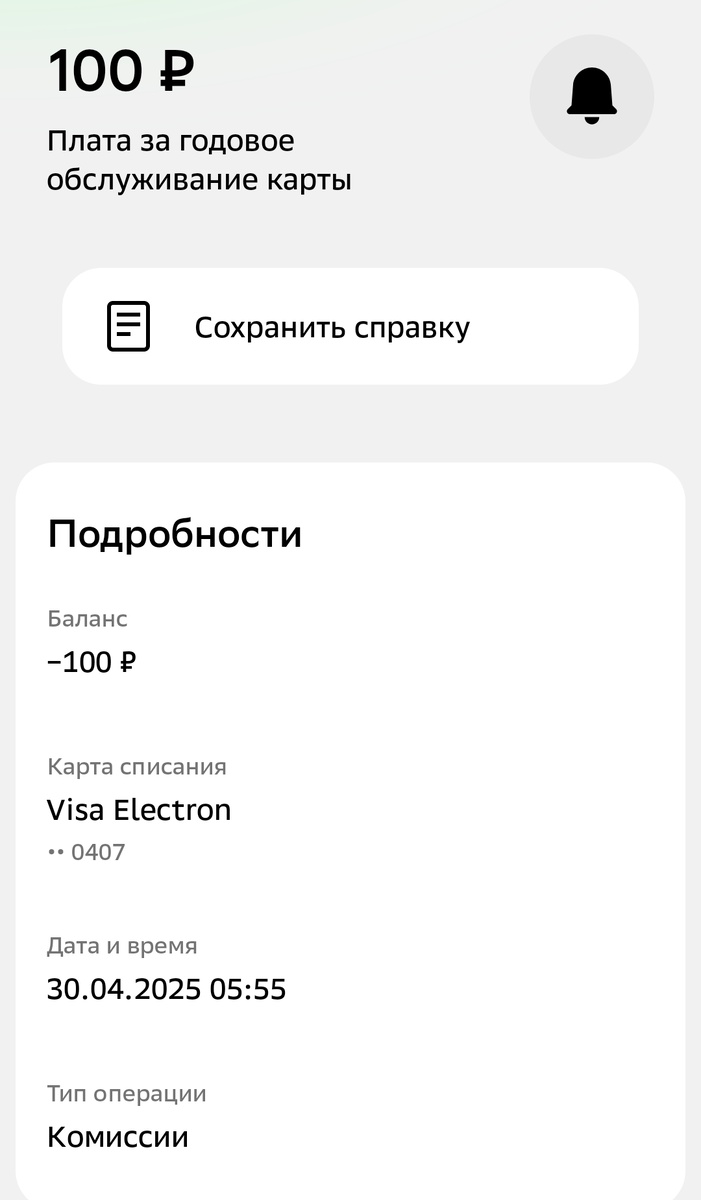Click the notification bell at the top right

592,96
